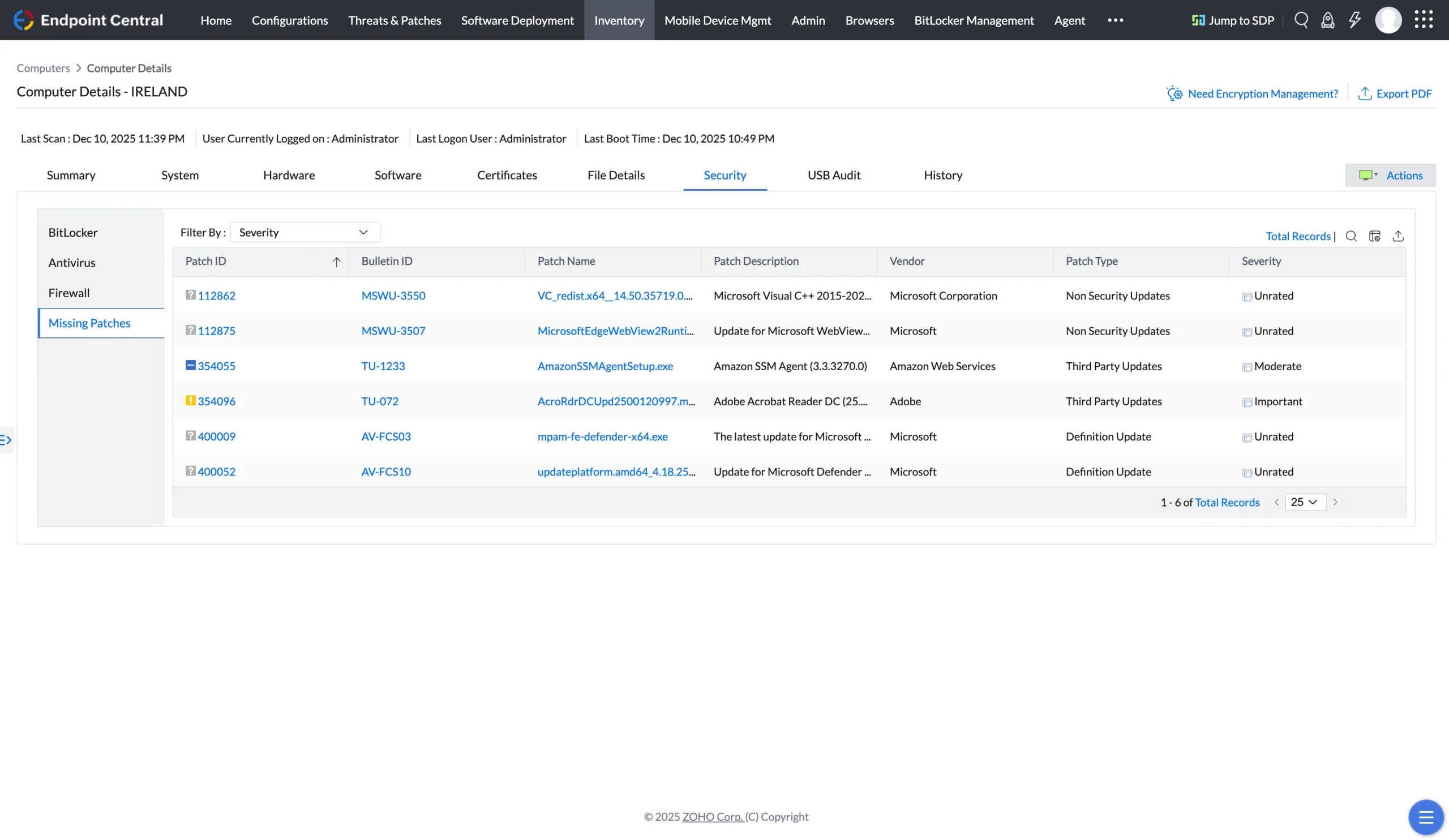Select Antivirus in the security sidebar
This screenshot has height=840, width=1449.
coord(72,263)
